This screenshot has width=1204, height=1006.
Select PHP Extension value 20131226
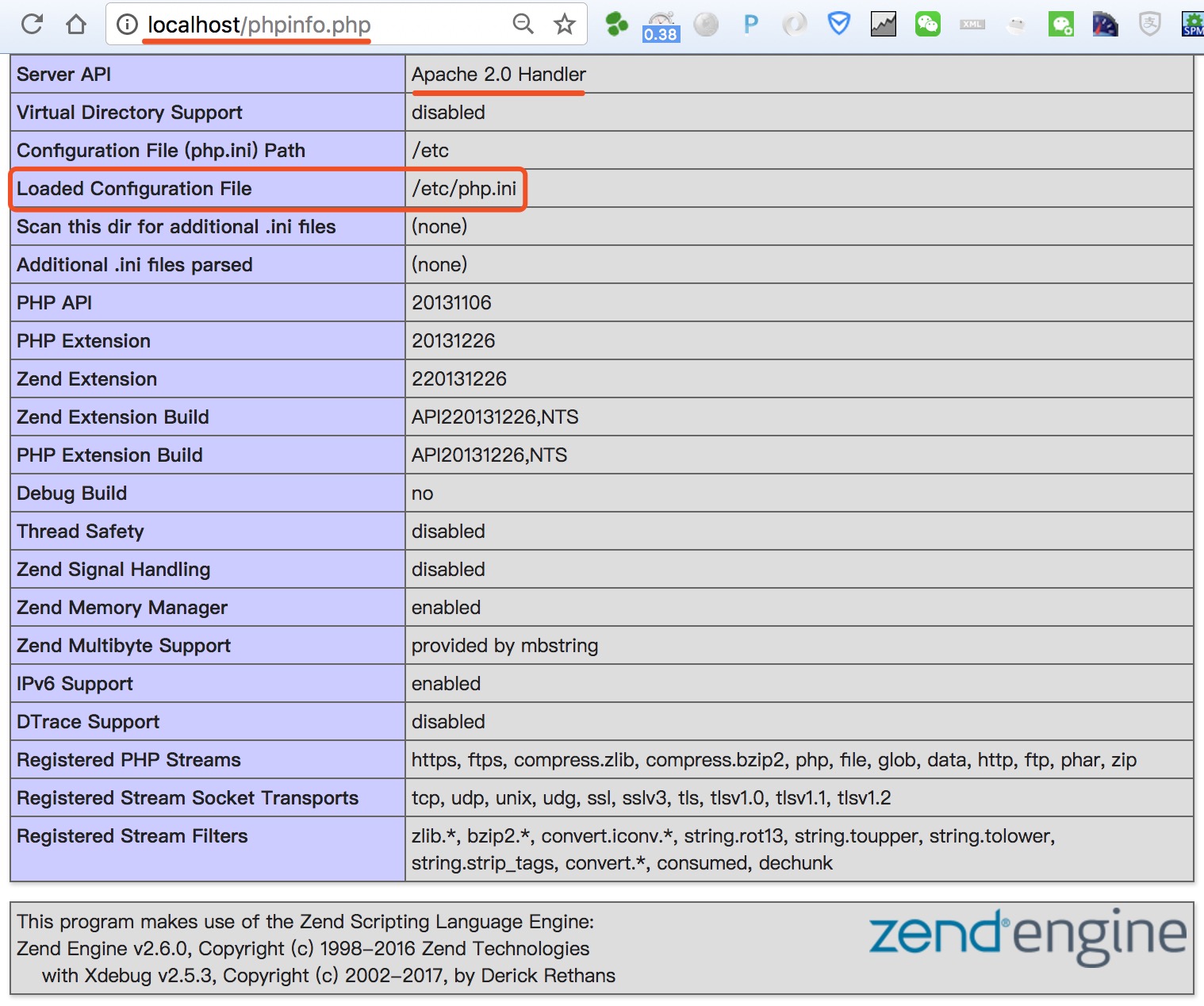[x=453, y=341]
